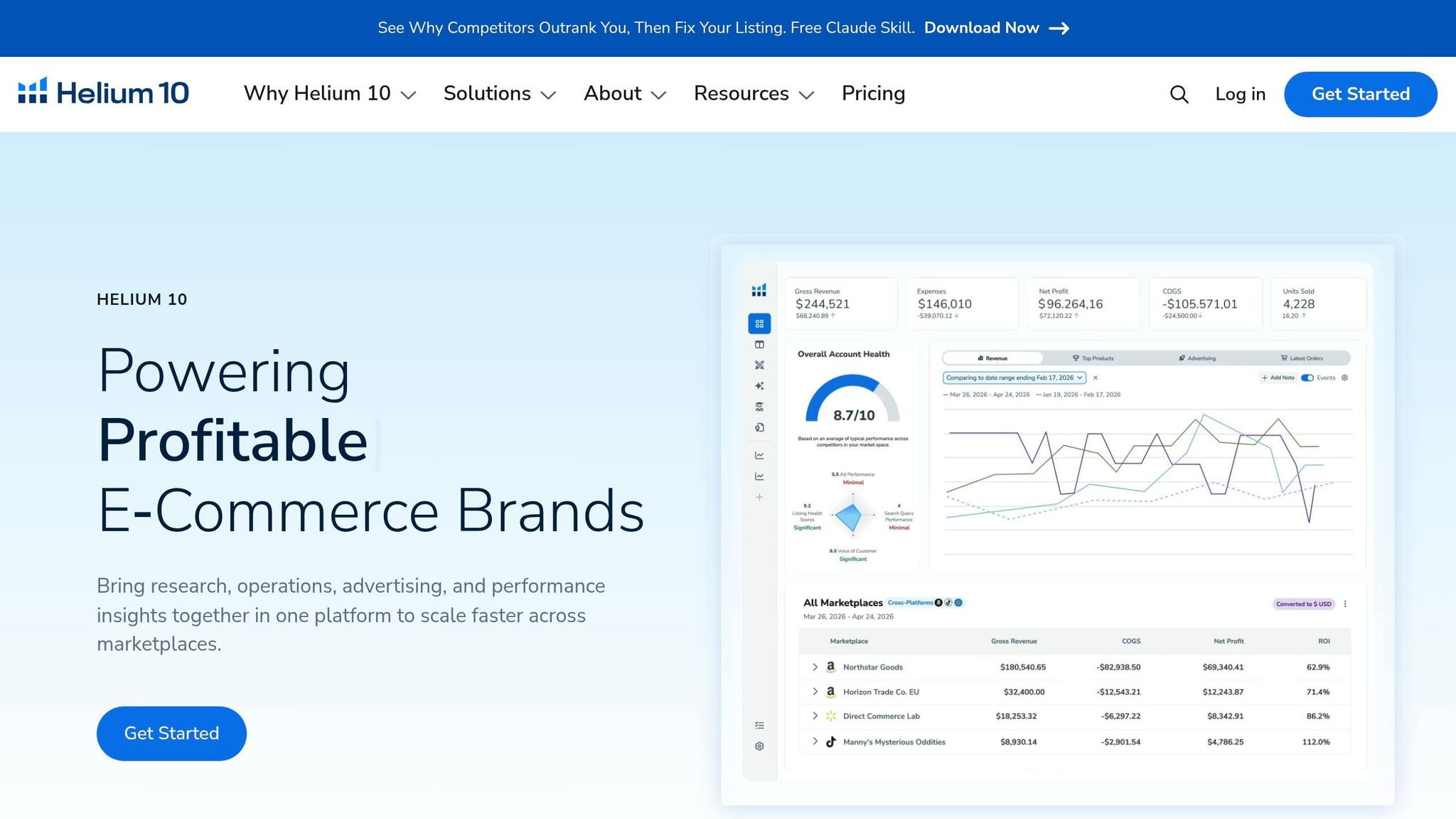Switch to the Advertising tab
The height and width of the screenshot is (819, 1456).
pyautogui.click(x=1197, y=358)
